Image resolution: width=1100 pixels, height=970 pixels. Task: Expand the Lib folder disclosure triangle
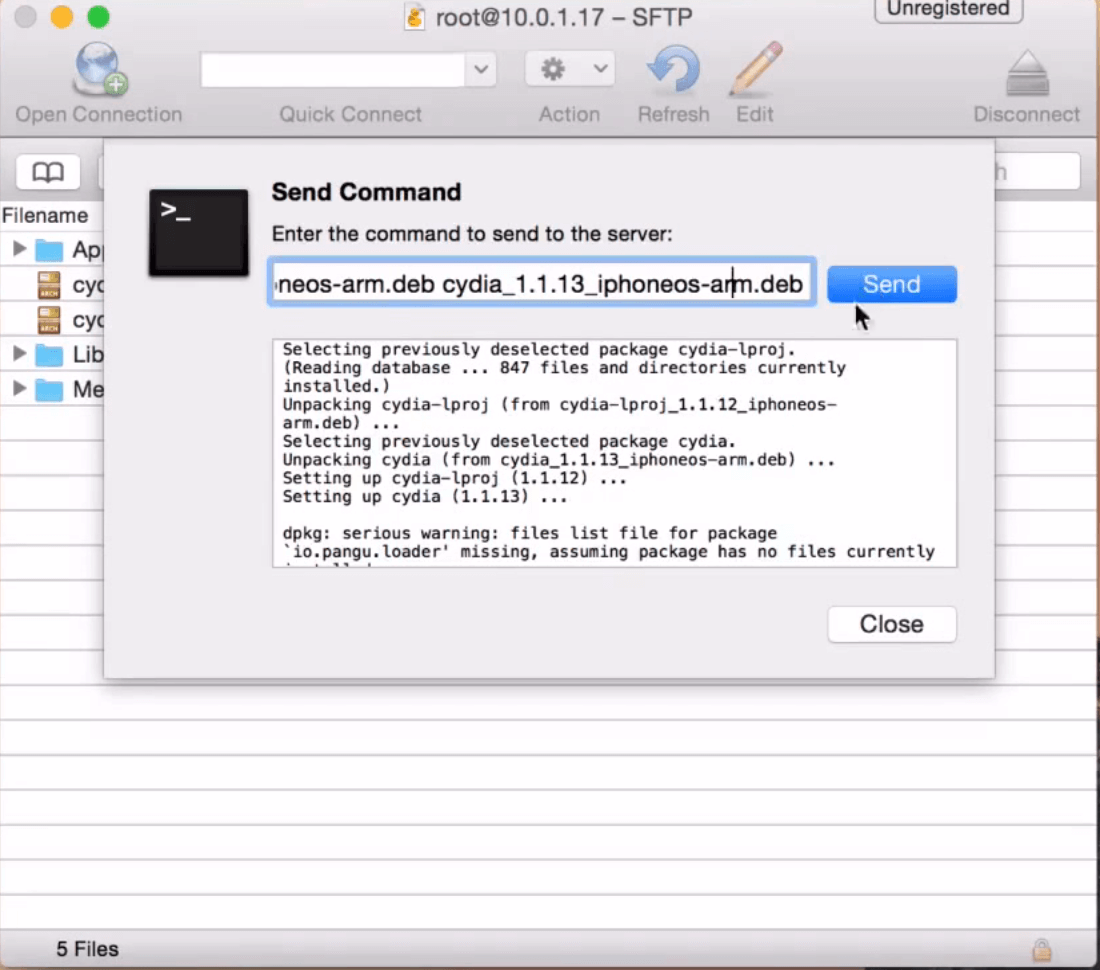pyautogui.click(x=19, y=354)
